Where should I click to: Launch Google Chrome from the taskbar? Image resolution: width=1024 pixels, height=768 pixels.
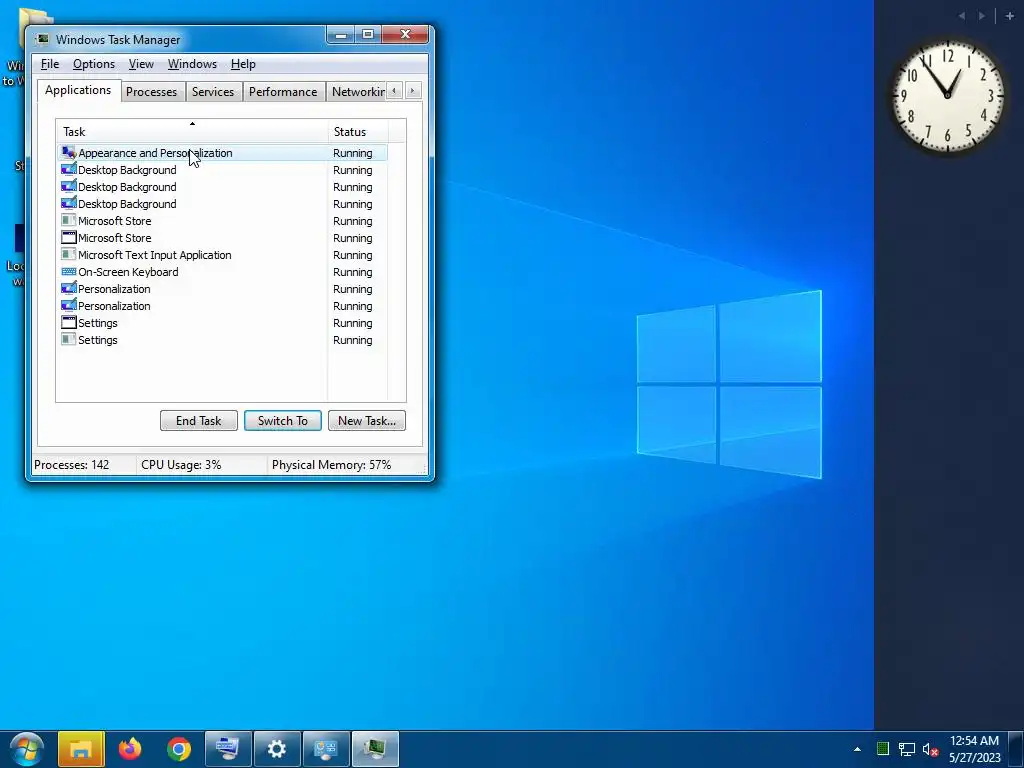pos(179,748)
